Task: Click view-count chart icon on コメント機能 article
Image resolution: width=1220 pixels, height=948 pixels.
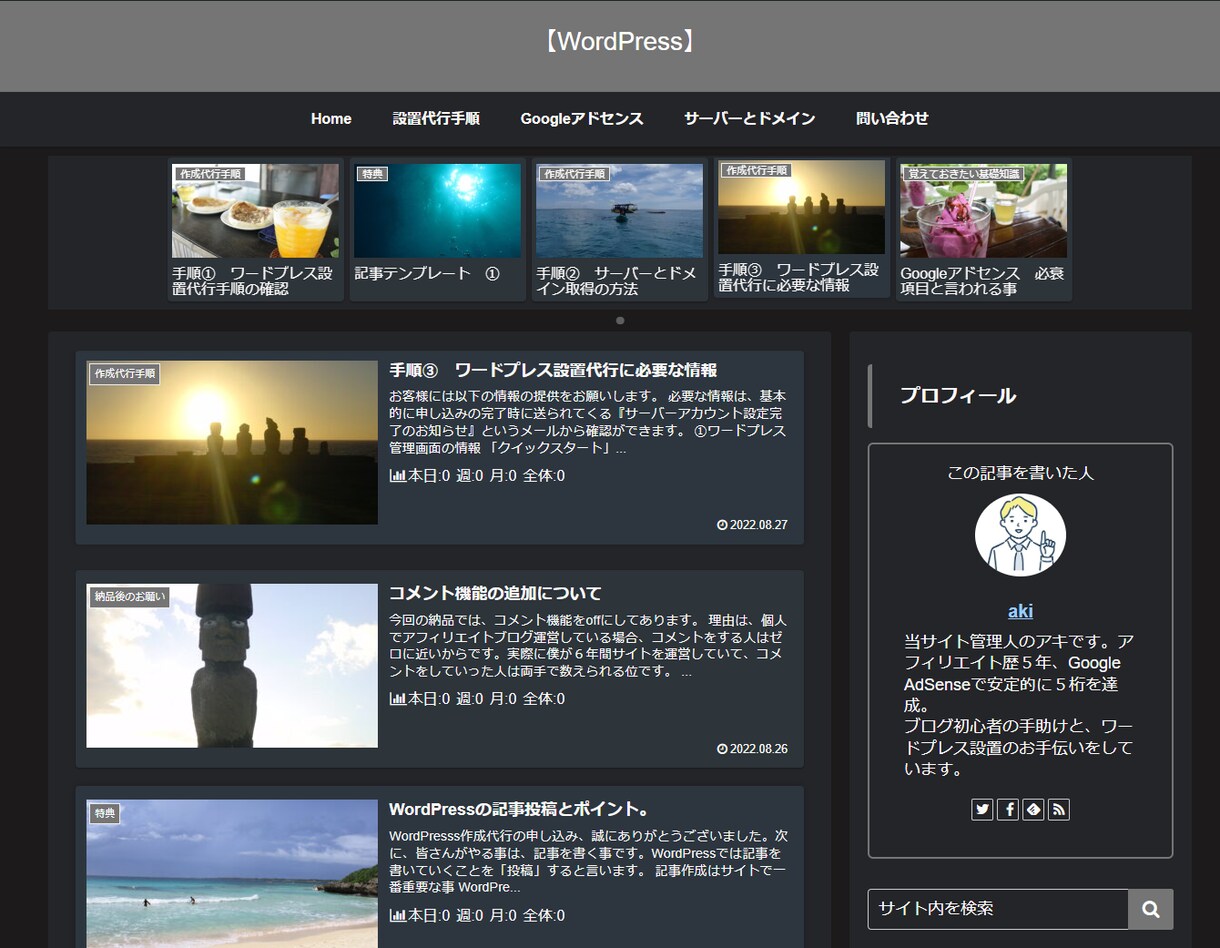Action: pyautogui.click(x=397, y=699)
